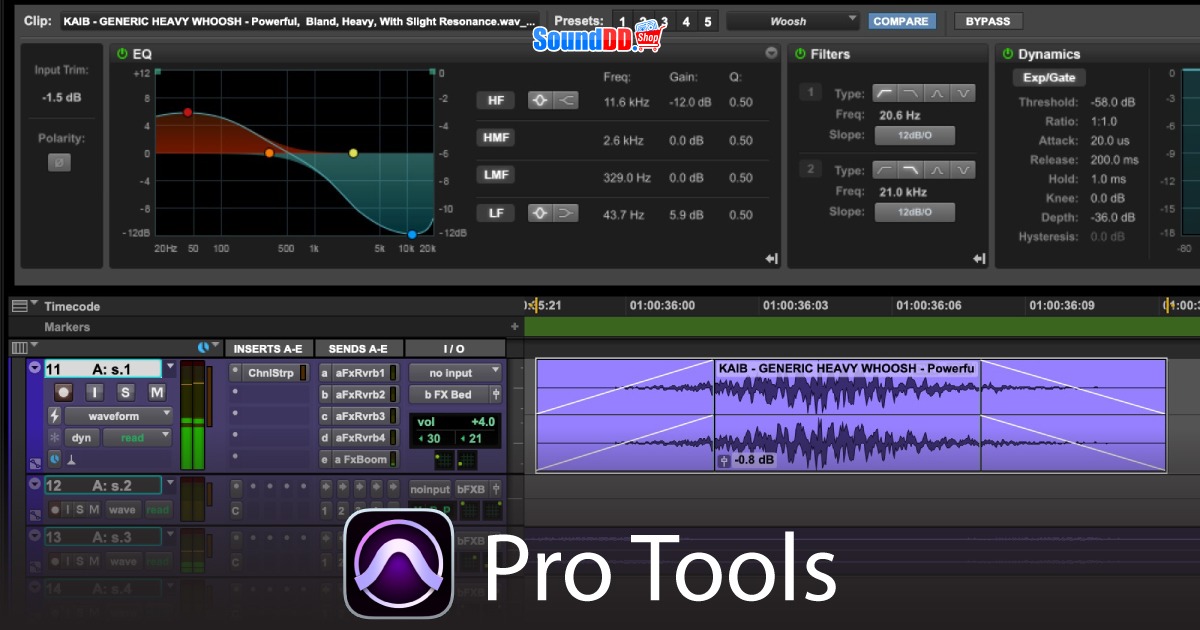The height and width of the screenshot is (630, 1200).
Task: Choose band-pass type for Filter 1
Action: tap(937, 93)
